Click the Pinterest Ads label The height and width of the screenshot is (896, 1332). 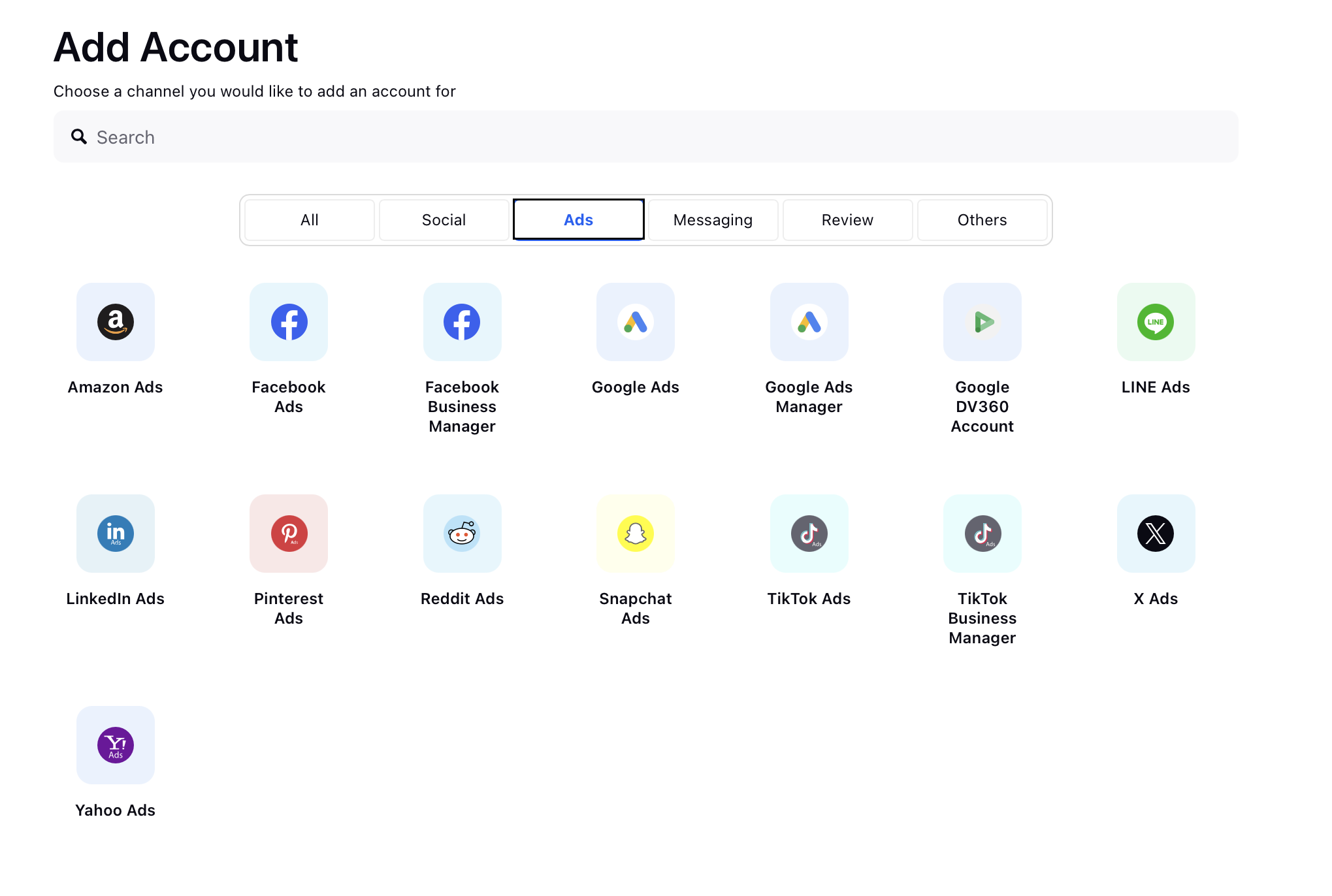289,609
